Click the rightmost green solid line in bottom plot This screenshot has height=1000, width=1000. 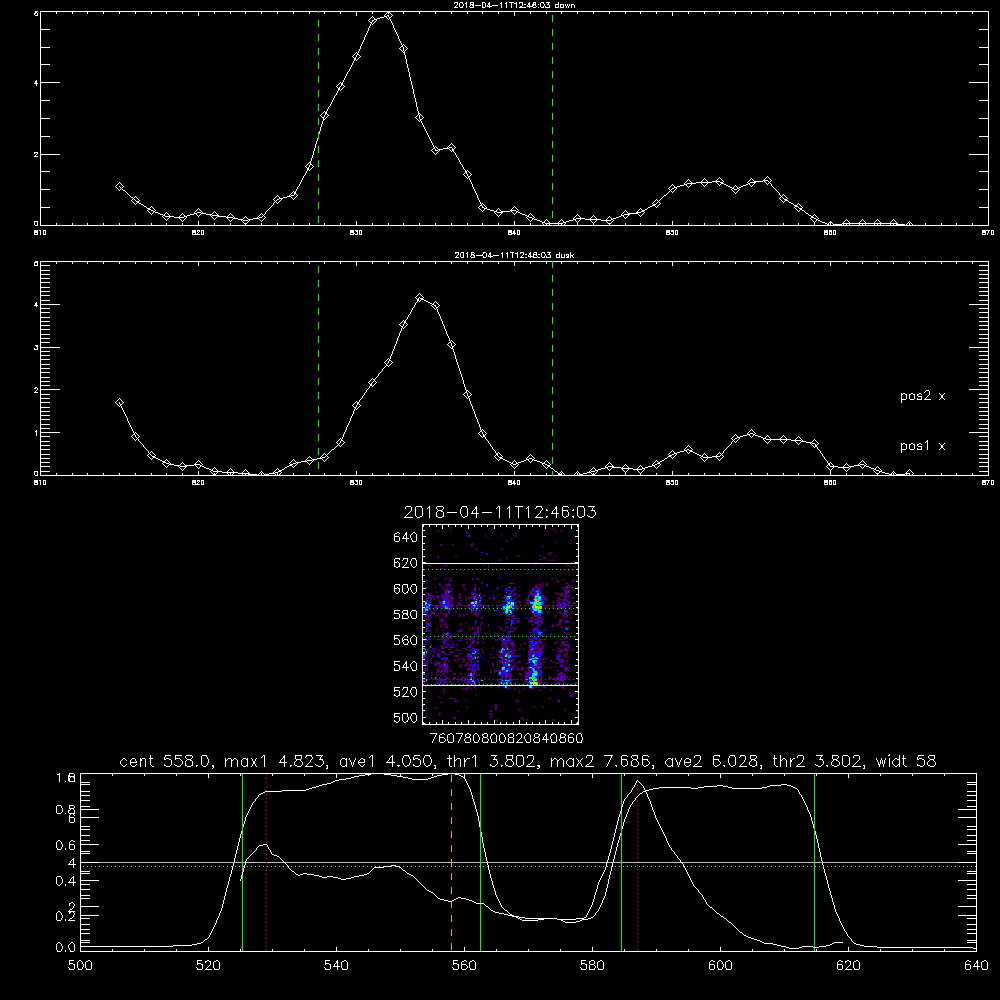[814, 862]
